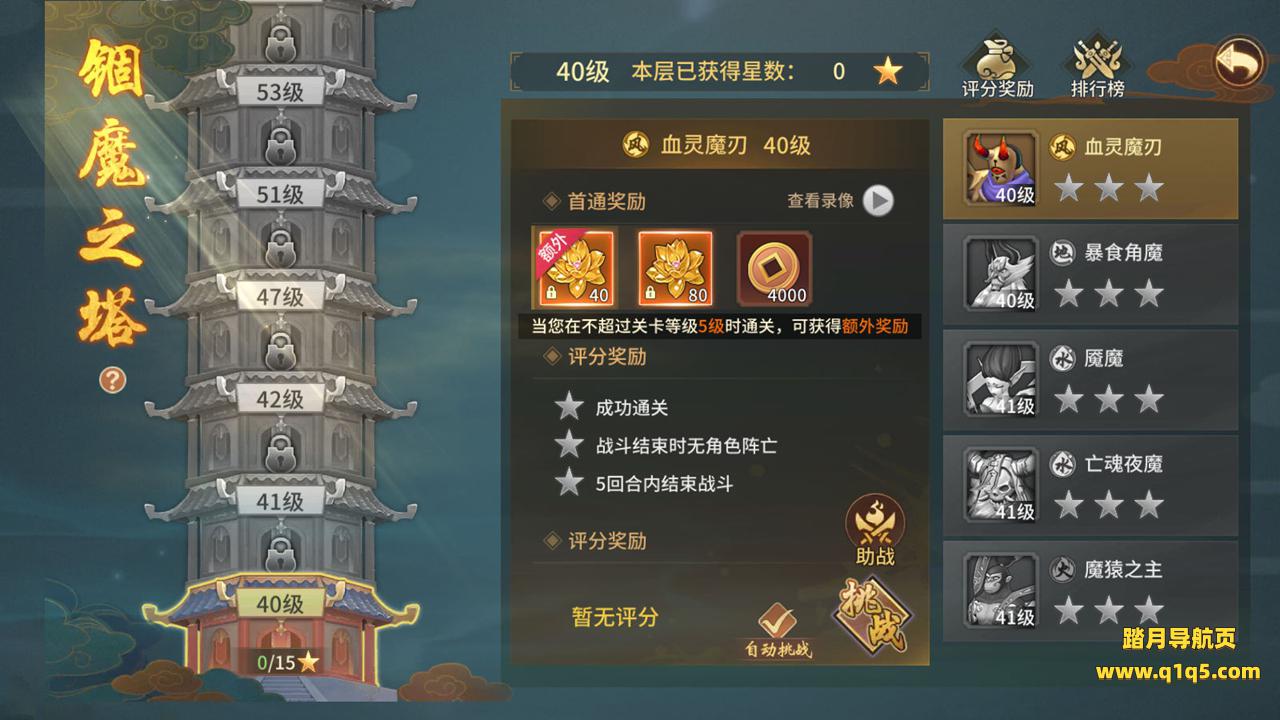Image resolution: width=1280 pixels, height=720 pixels.
Task: Select the 40级 tower floor
Action: [x=280, y=604]
